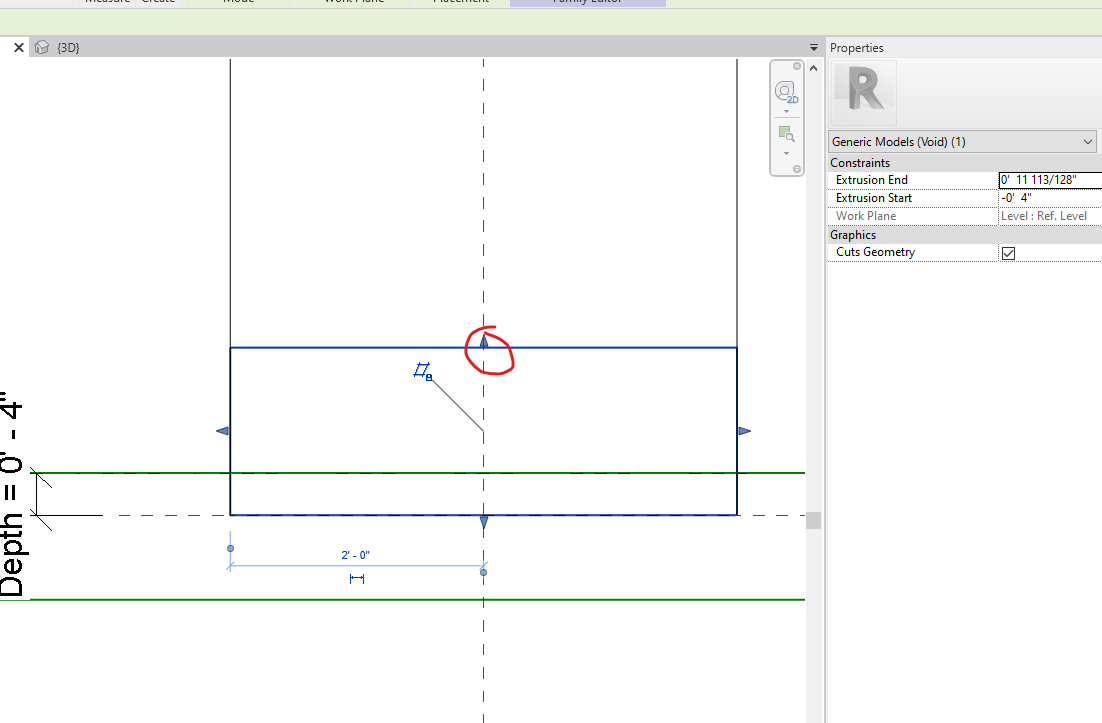Open the Work Plane ribbon panel

click(x=352, y=3)
